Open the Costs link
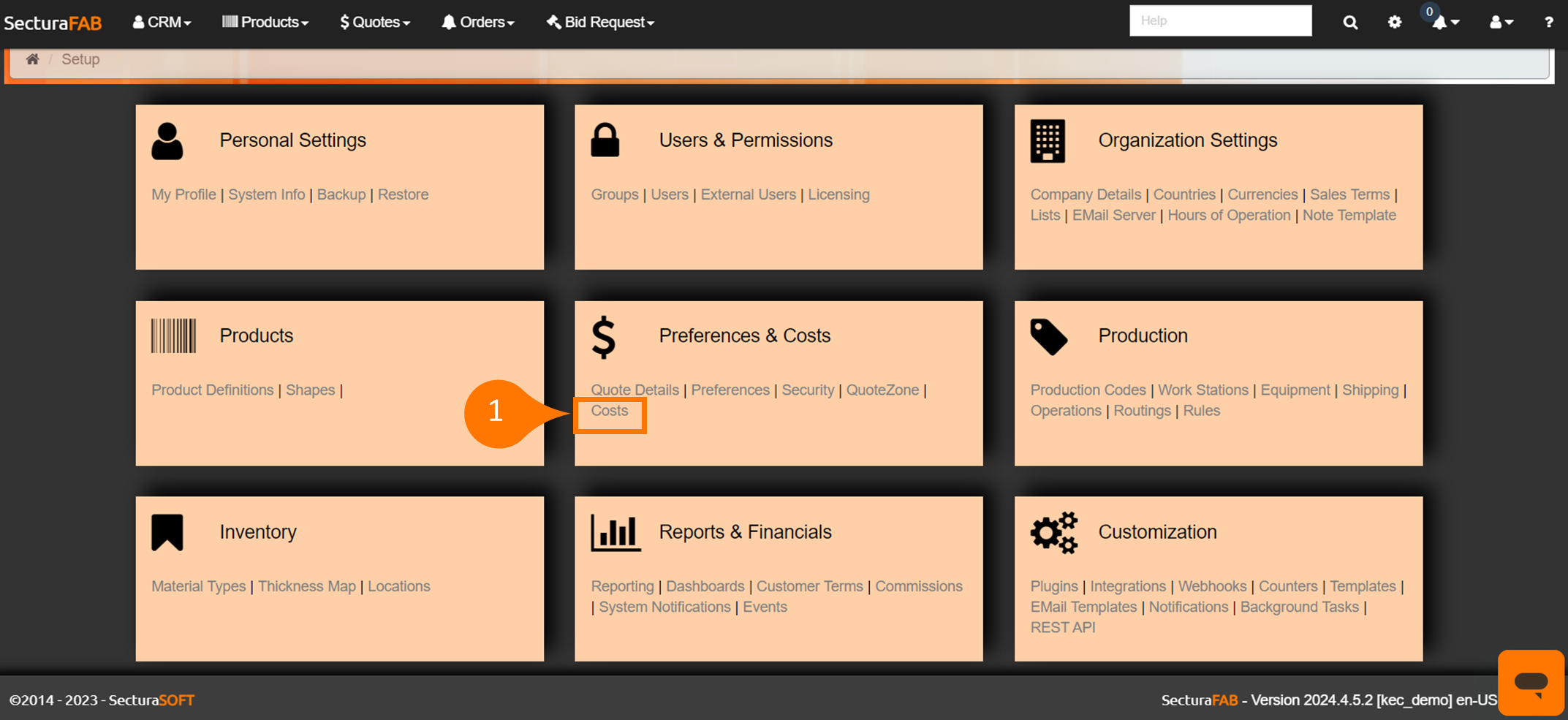This screenshot has width=1568, height=720. point(609,411)
